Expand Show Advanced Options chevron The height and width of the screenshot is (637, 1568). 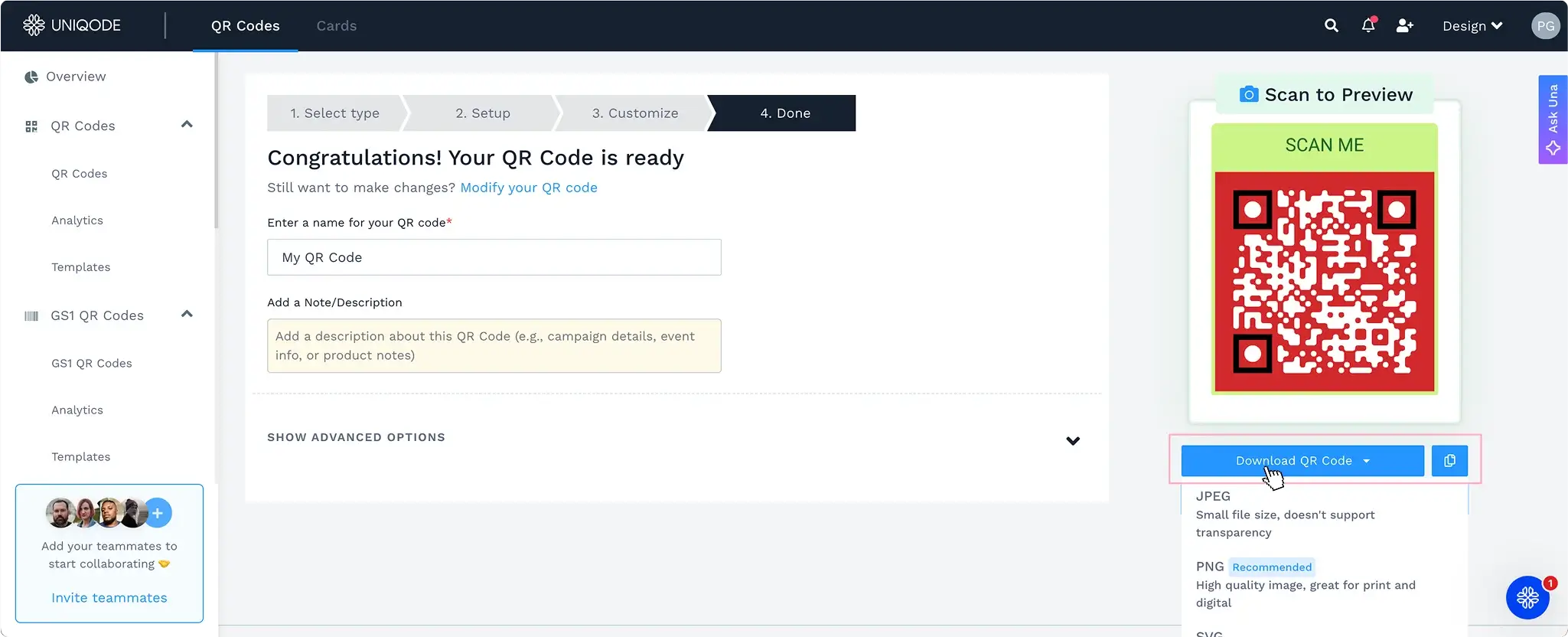coord(1073,440)
